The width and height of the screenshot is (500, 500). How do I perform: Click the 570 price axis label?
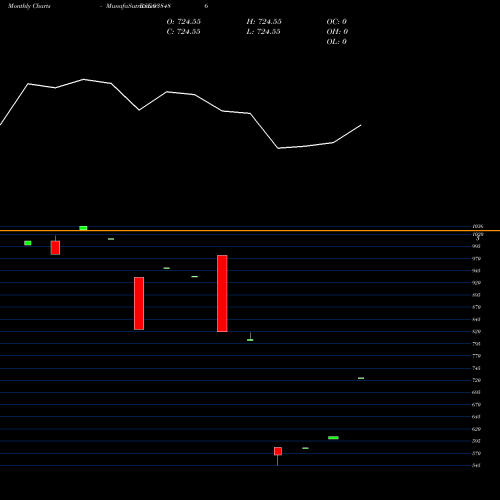[x=477, y=454]
